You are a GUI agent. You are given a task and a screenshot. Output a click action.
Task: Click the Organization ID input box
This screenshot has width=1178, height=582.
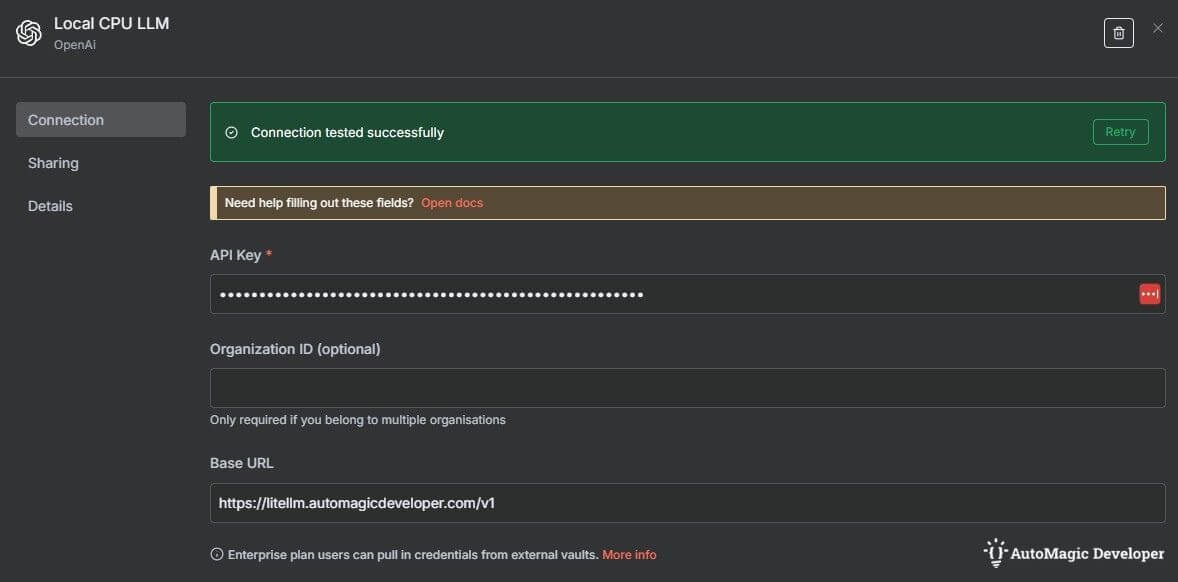[x=687, y=388]
